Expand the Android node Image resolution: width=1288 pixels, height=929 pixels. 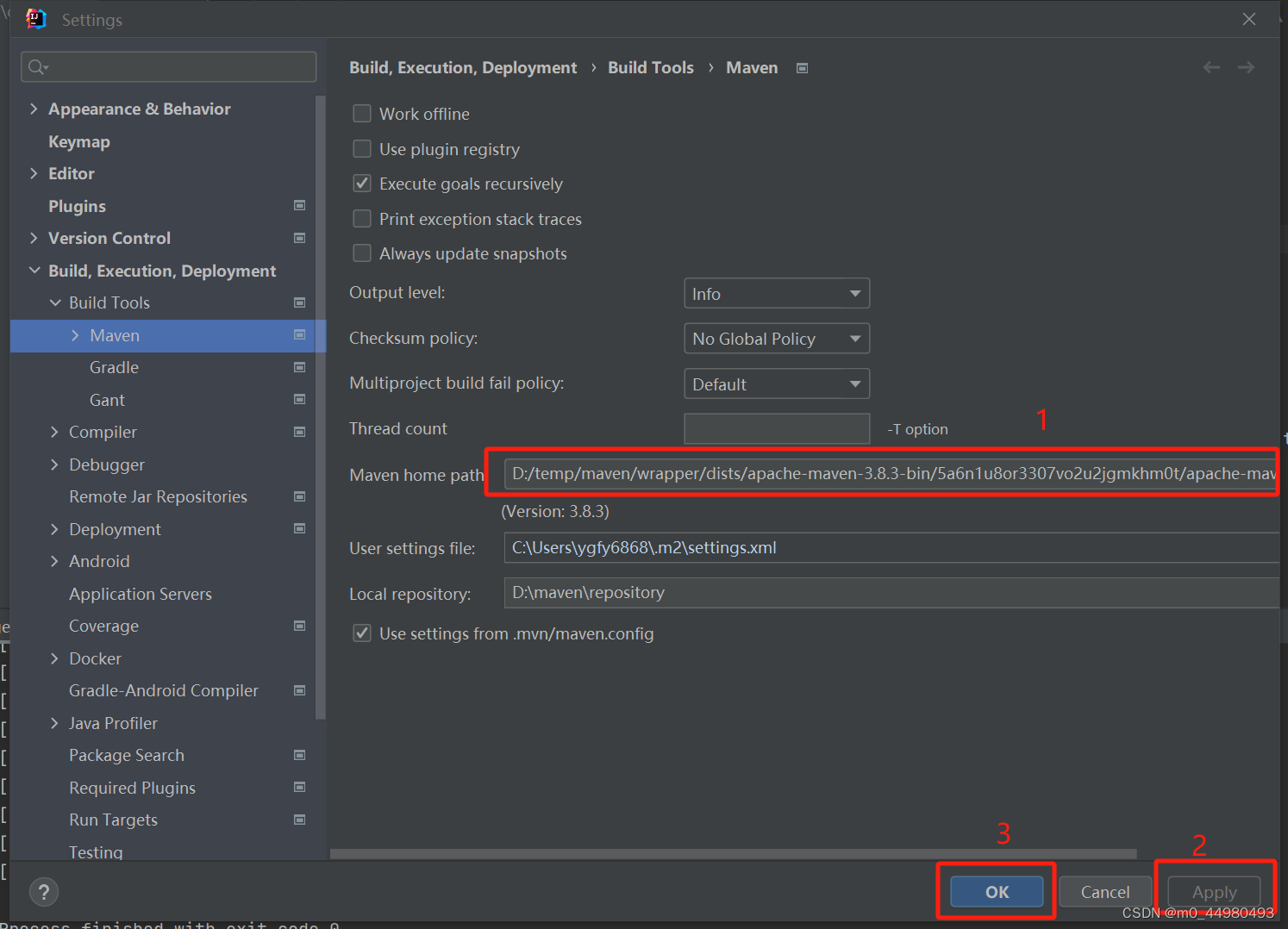54,561
